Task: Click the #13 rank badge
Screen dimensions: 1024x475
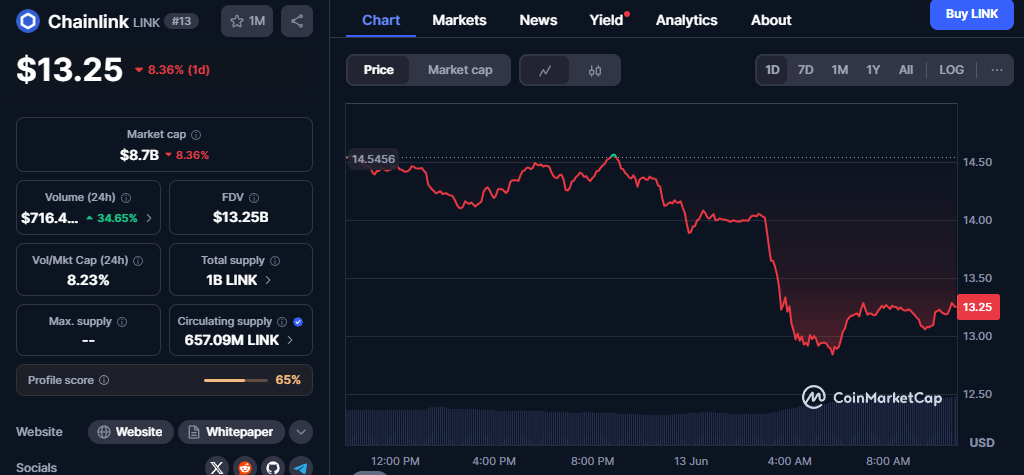Action: pos(182,21)
